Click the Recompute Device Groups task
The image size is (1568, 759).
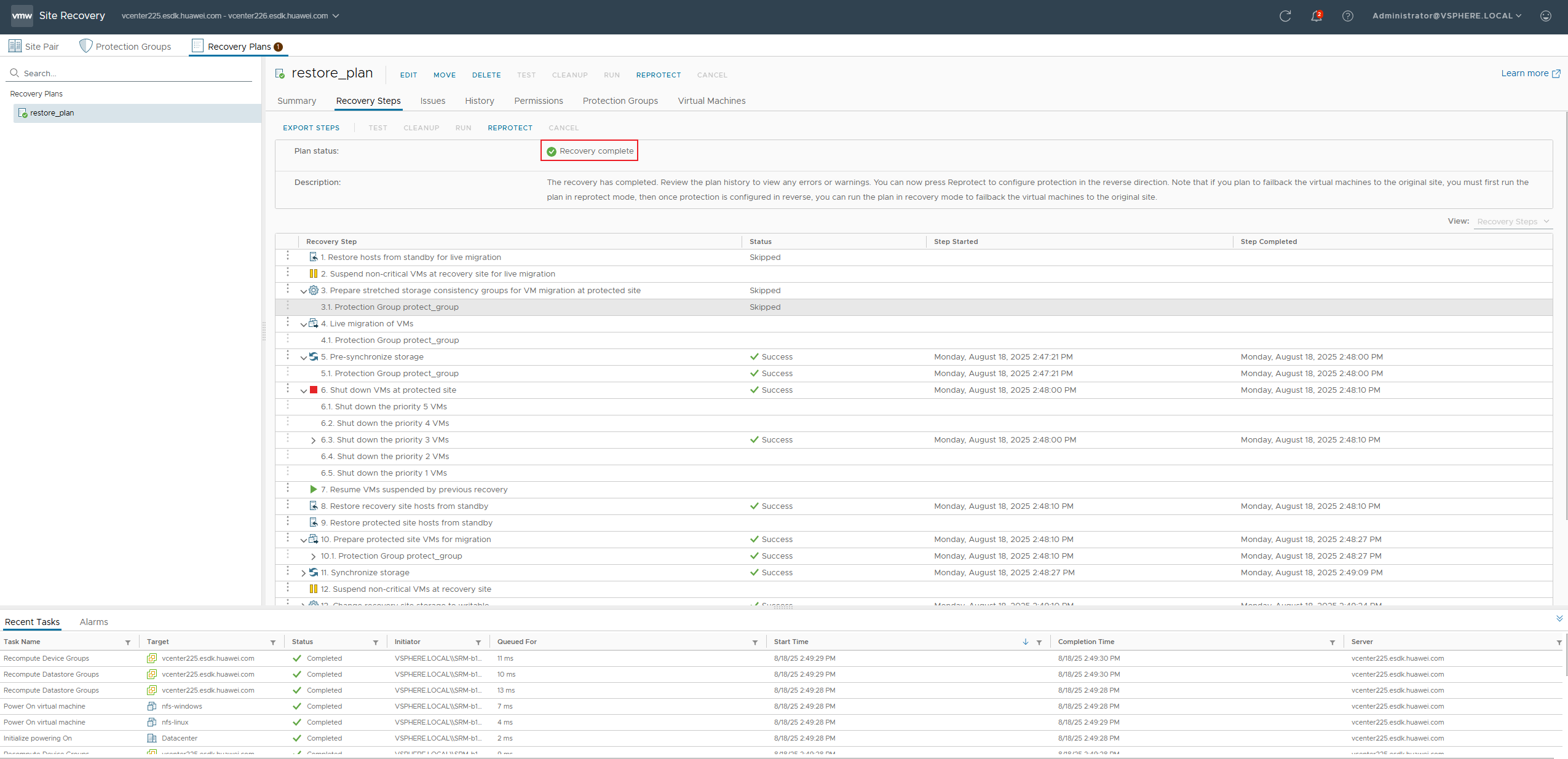(x=46, y=659)
